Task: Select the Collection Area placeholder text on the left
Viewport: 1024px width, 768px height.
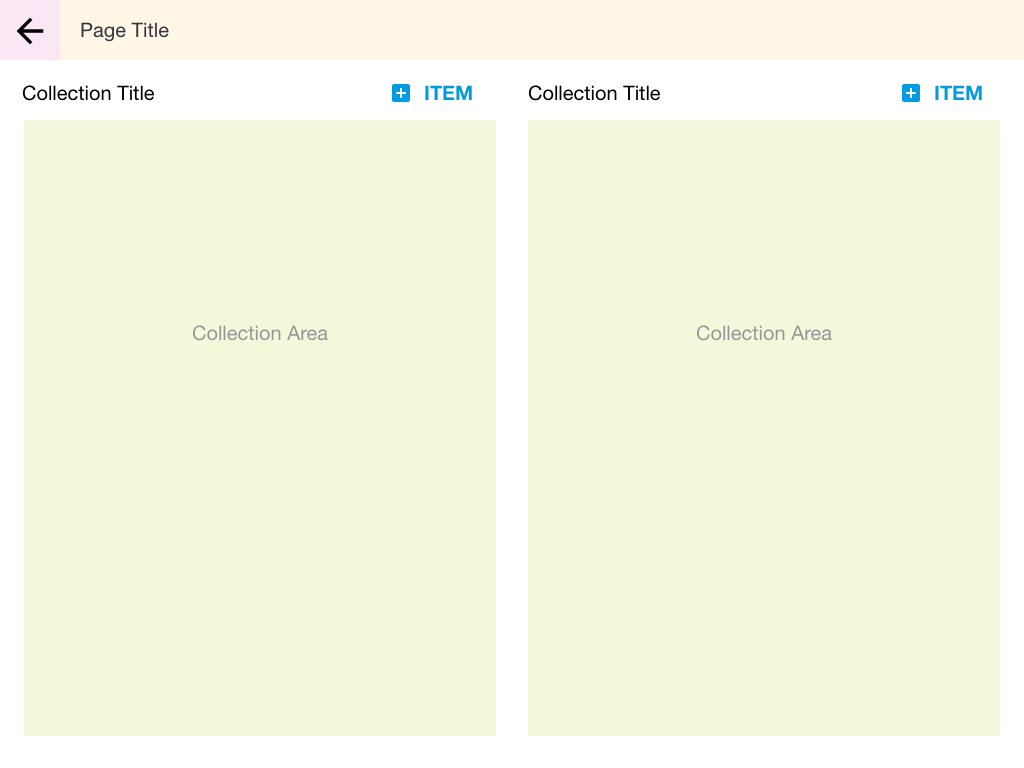Action: pyautogui.click(x=260, y=333)
